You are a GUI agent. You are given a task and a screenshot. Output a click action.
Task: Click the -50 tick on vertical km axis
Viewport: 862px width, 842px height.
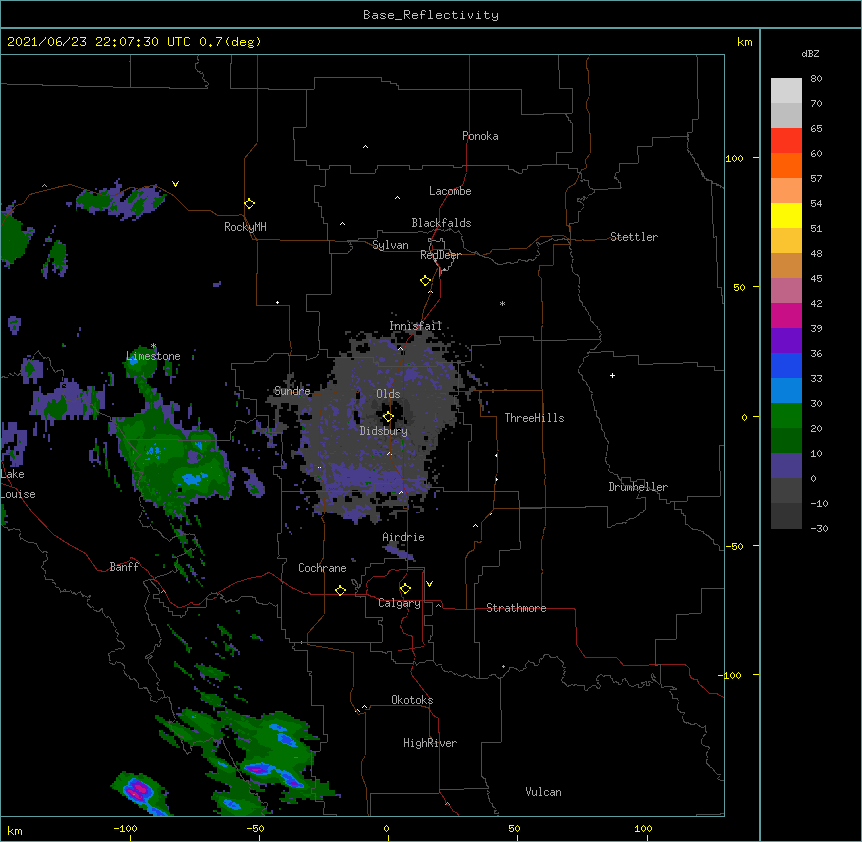734,546
